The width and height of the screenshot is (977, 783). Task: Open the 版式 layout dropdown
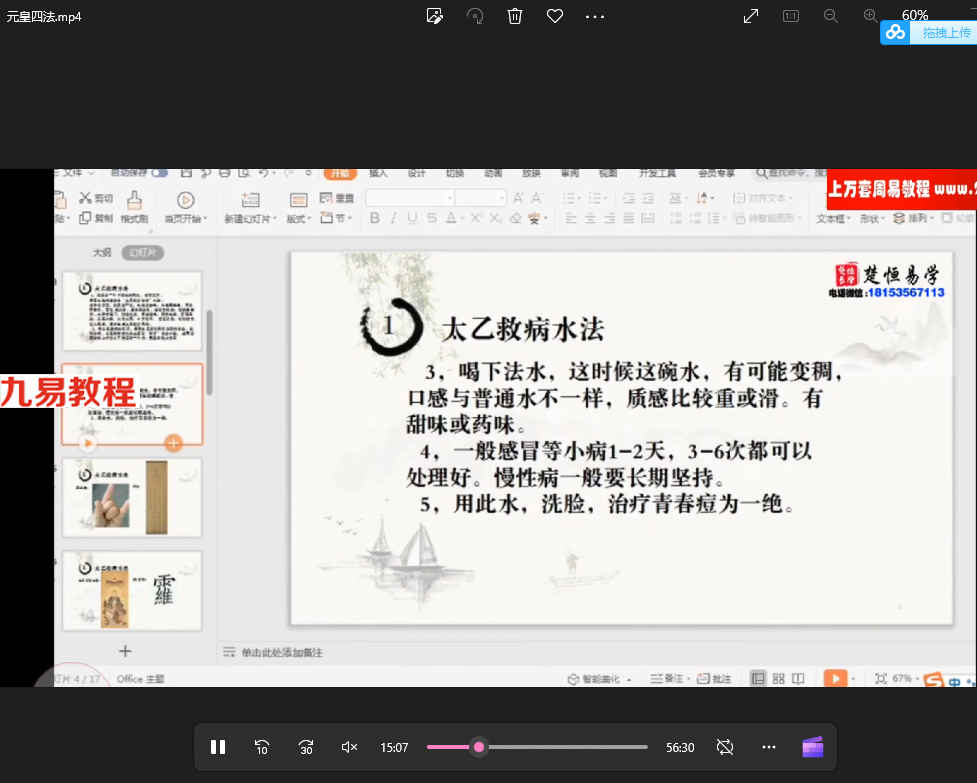click(x=298, y=219)
